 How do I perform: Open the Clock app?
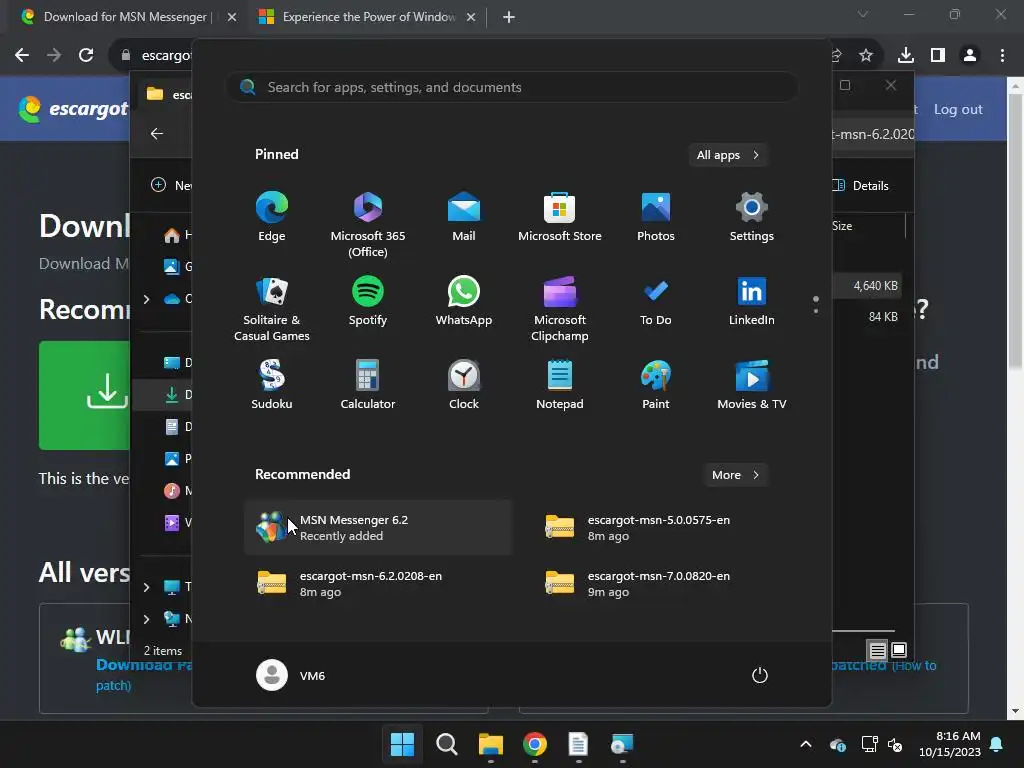point(464,385)
